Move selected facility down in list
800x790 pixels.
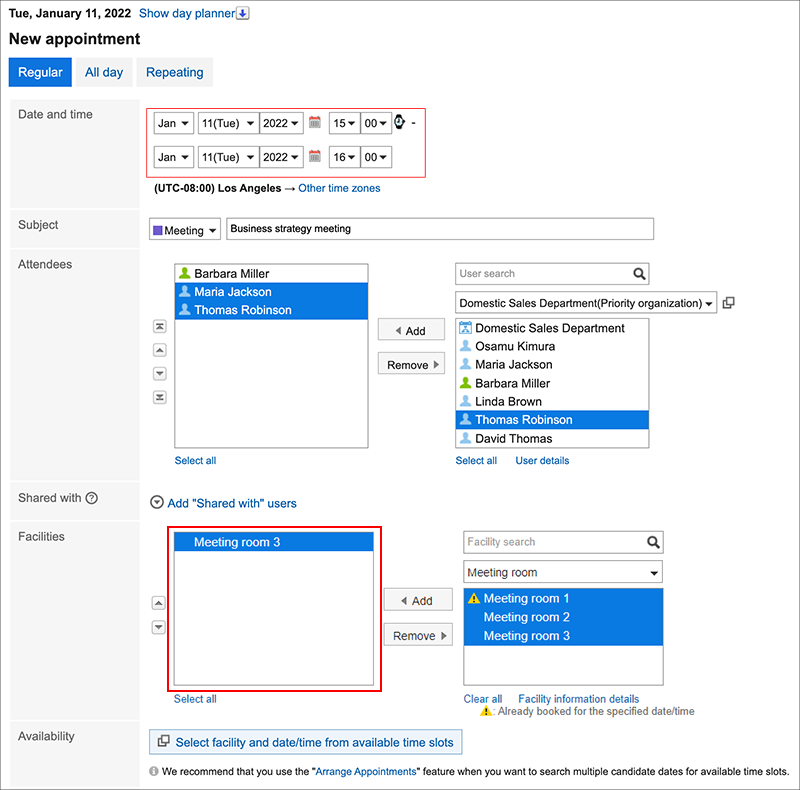point(159,627)
